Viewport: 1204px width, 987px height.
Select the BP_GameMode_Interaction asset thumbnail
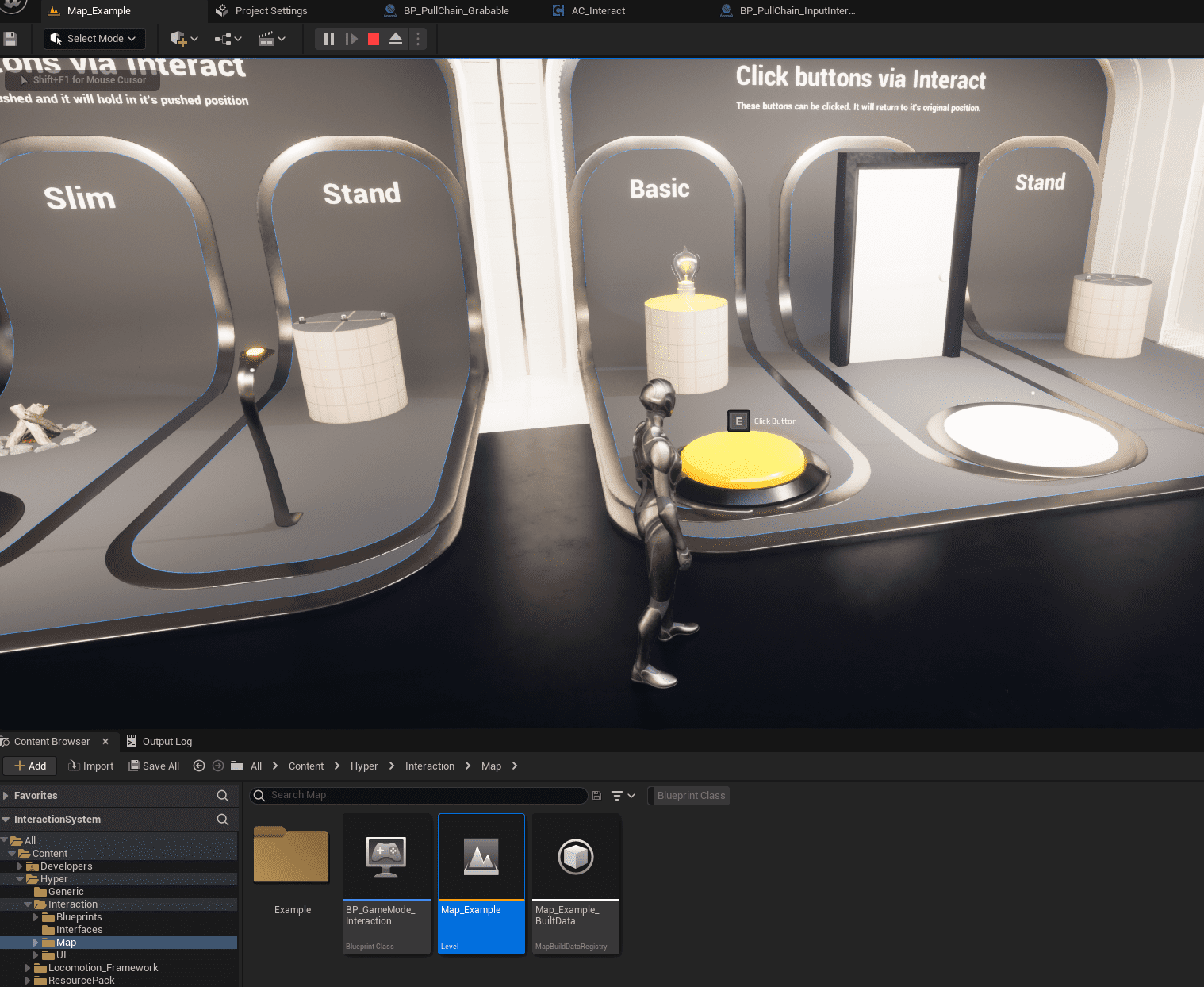coord(387,884)
